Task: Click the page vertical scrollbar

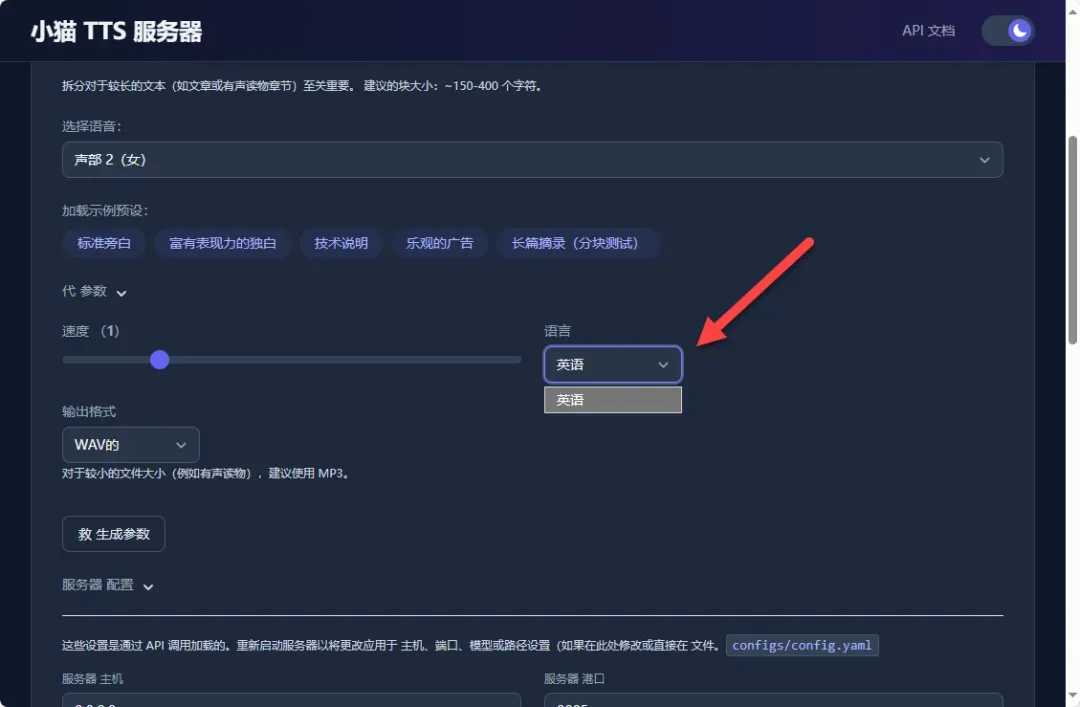Action: [x=1073, y=240]
